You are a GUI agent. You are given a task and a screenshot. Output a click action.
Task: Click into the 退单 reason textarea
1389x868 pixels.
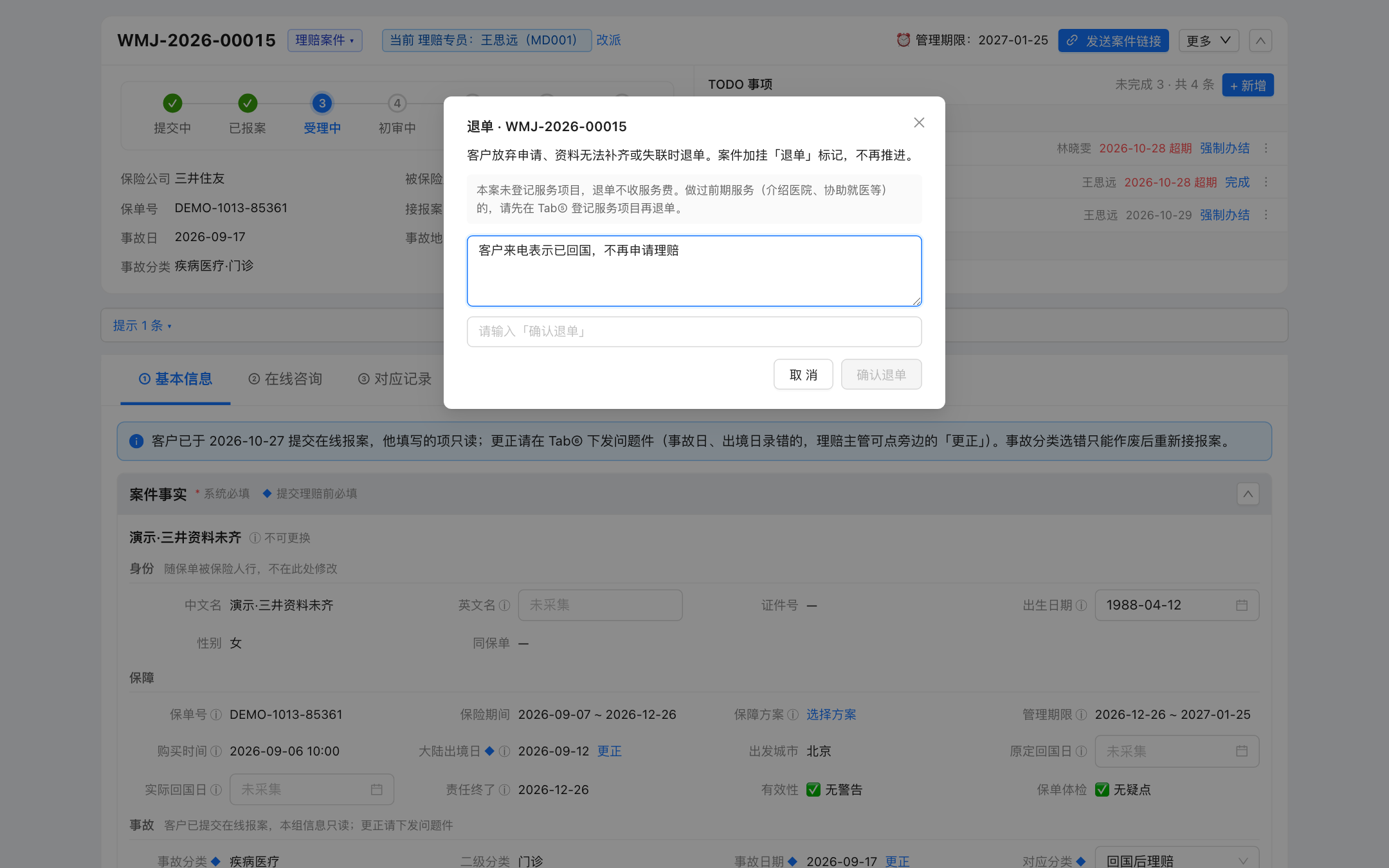694,271
